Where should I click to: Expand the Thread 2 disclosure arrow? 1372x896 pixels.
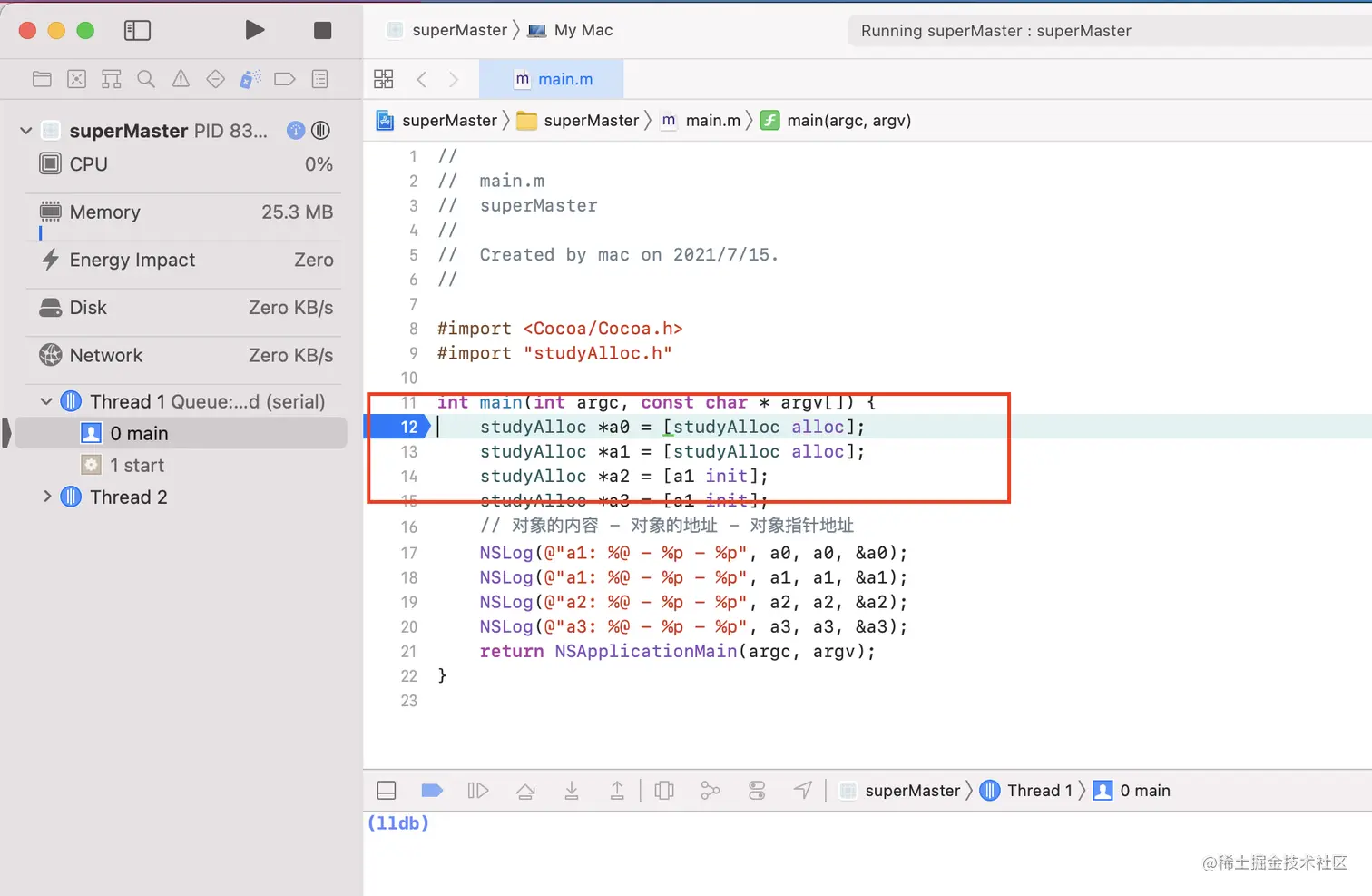47,497
